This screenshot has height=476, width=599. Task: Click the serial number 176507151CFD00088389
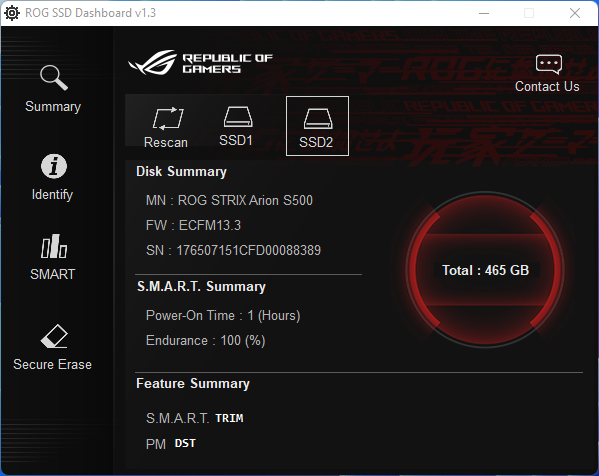coord(248,250)
